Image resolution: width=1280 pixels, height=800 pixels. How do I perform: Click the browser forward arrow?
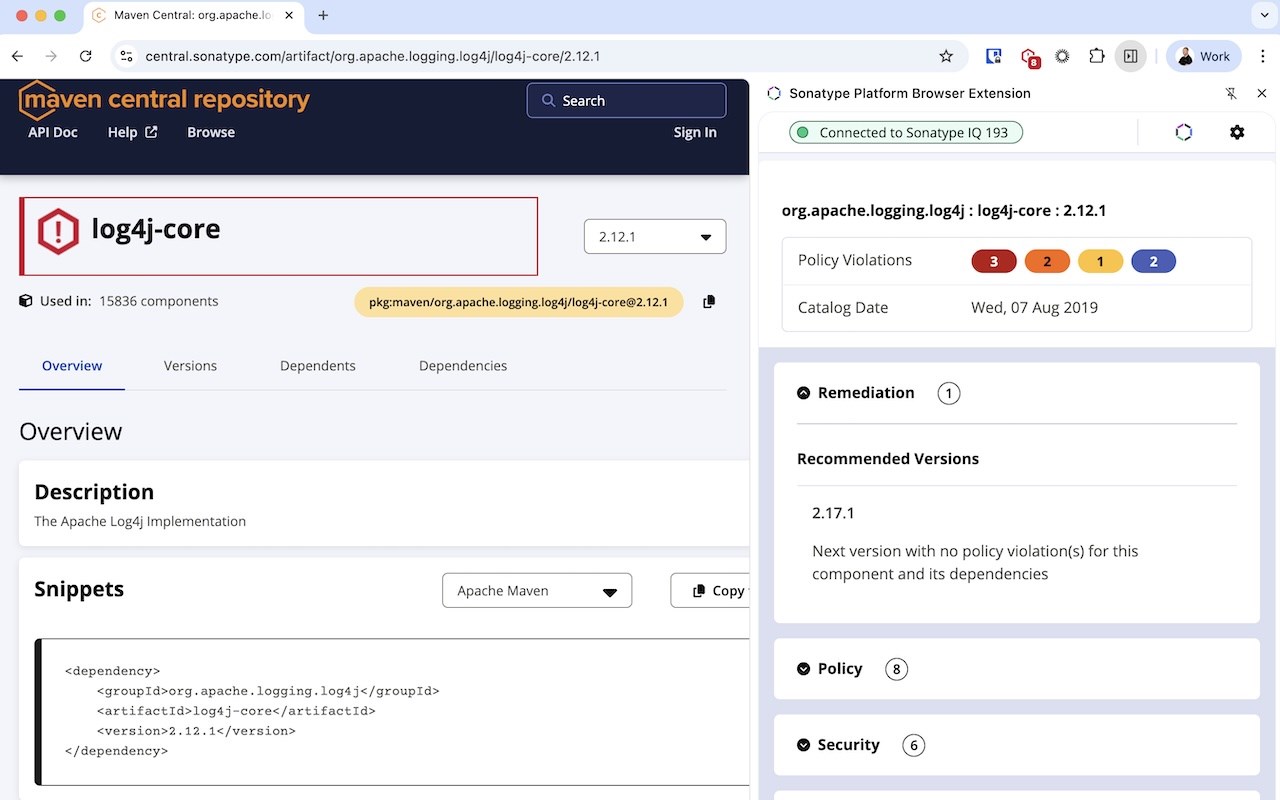pyautogui.click(x=51, y=56)
